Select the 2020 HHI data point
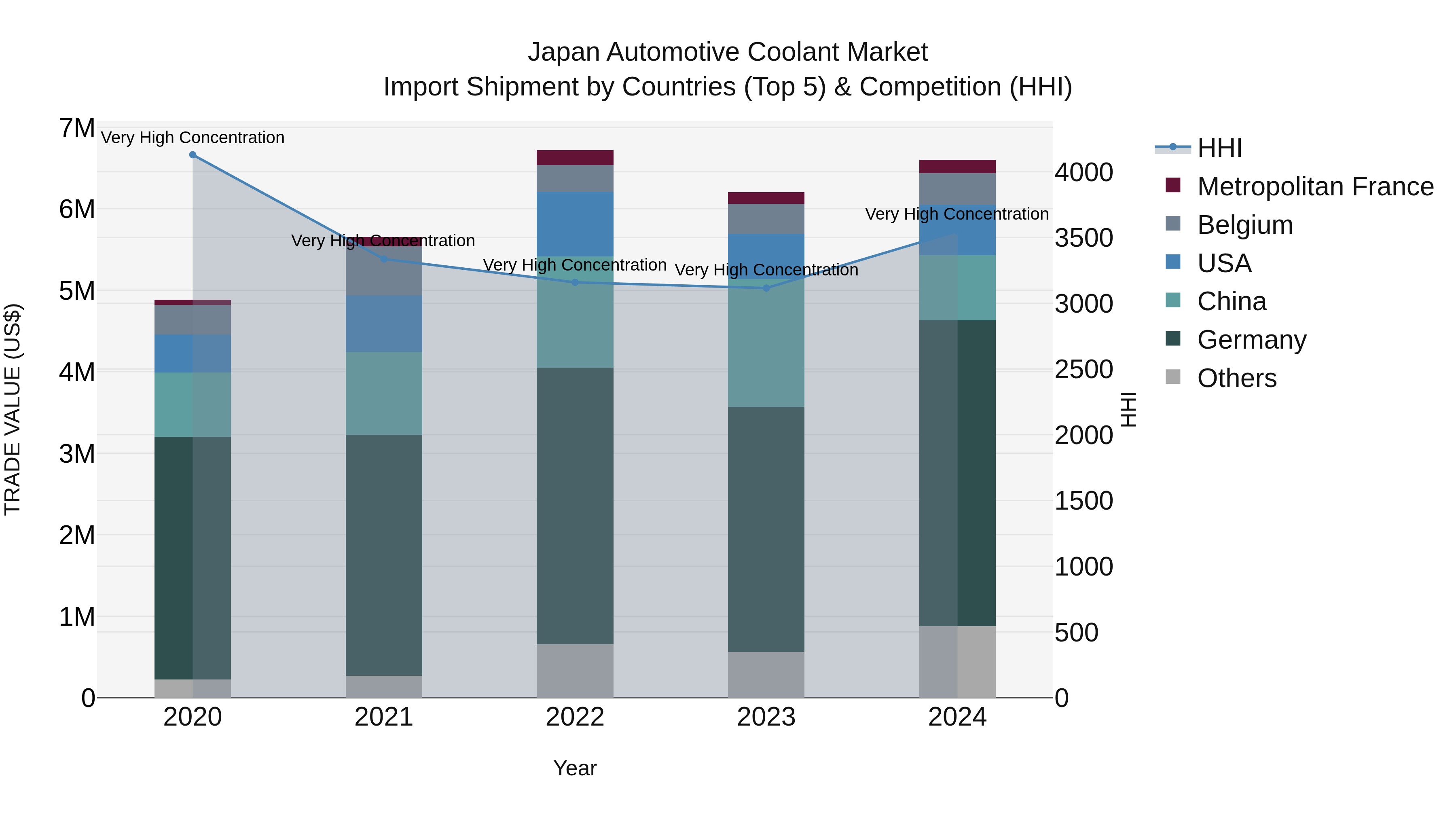The width and height of the screenshot is (1456, 819). point(193,155)
